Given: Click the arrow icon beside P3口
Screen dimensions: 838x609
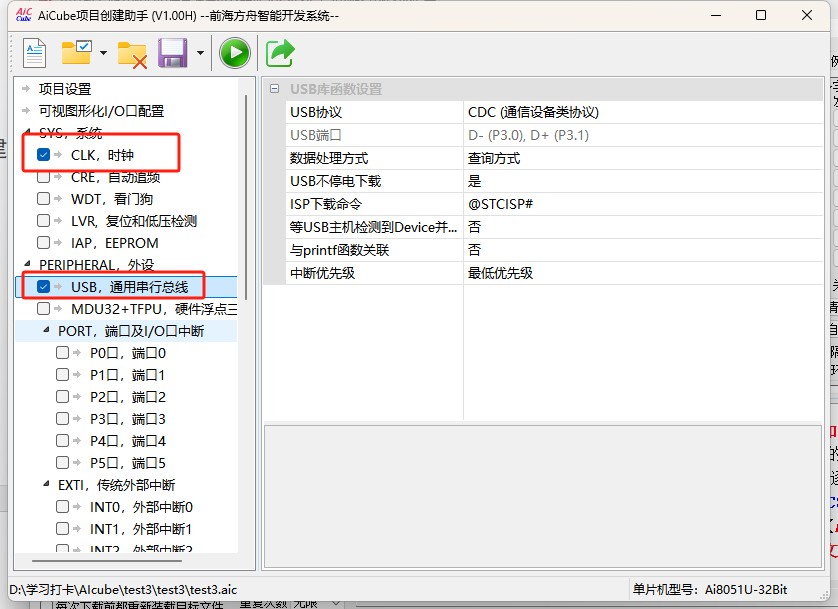Looking at the screenshot, I should pyautogui.click(x=77, y=418).
